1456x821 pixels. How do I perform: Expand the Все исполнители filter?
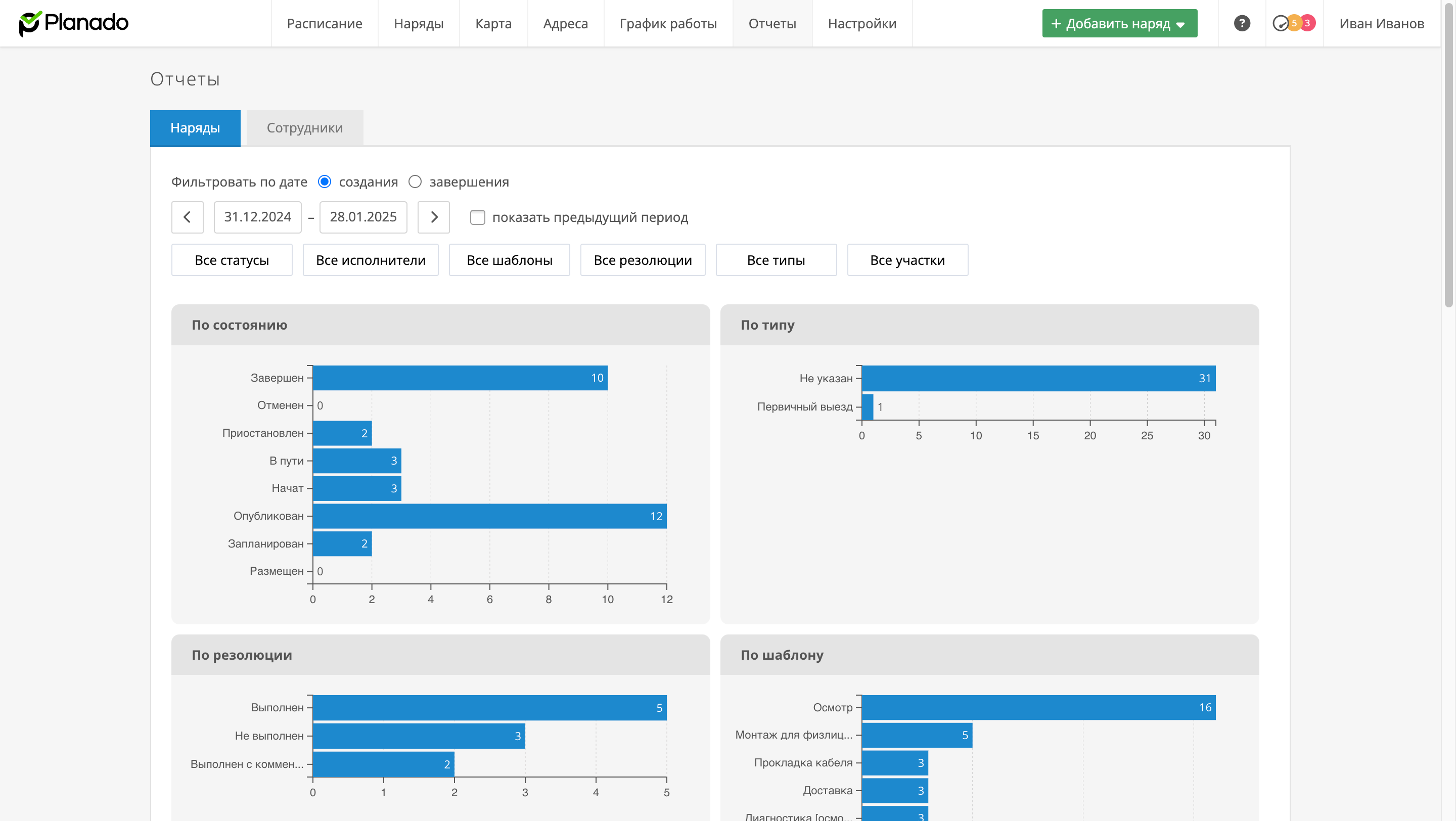click(x=370, y=260)
